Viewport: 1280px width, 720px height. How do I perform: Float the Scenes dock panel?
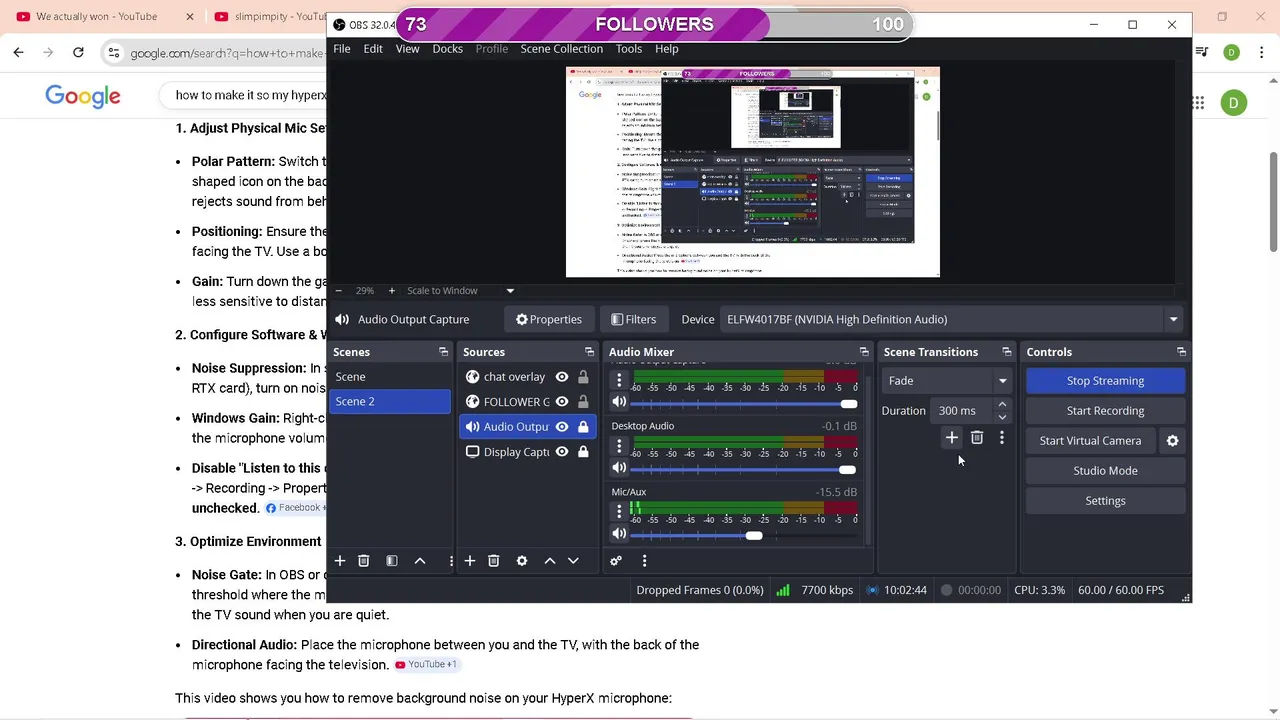(443, 352)
